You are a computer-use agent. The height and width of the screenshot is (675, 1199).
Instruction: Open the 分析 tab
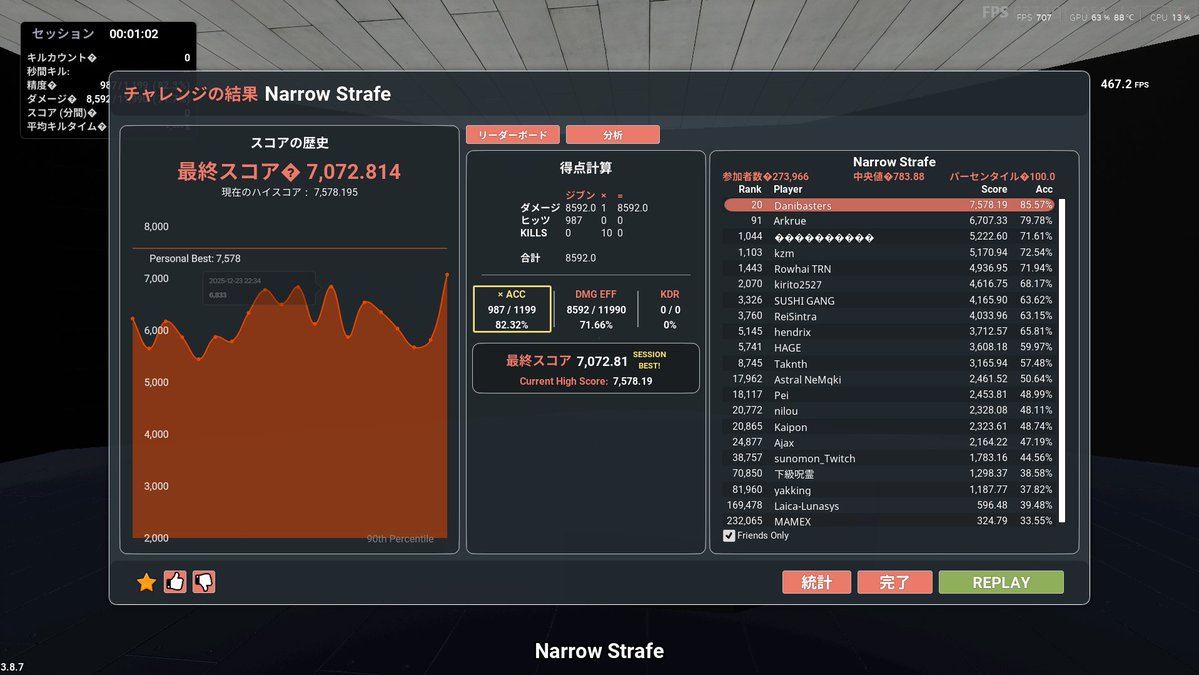[612, 135]
